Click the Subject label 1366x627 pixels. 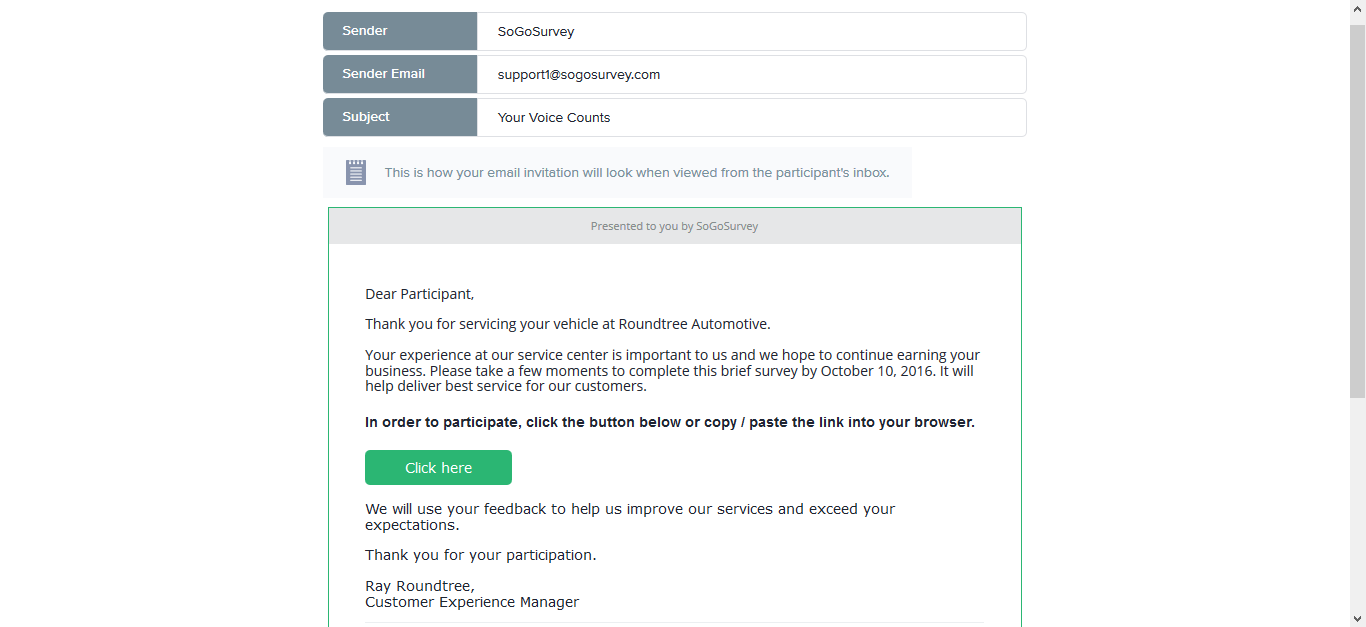[400, 117]
